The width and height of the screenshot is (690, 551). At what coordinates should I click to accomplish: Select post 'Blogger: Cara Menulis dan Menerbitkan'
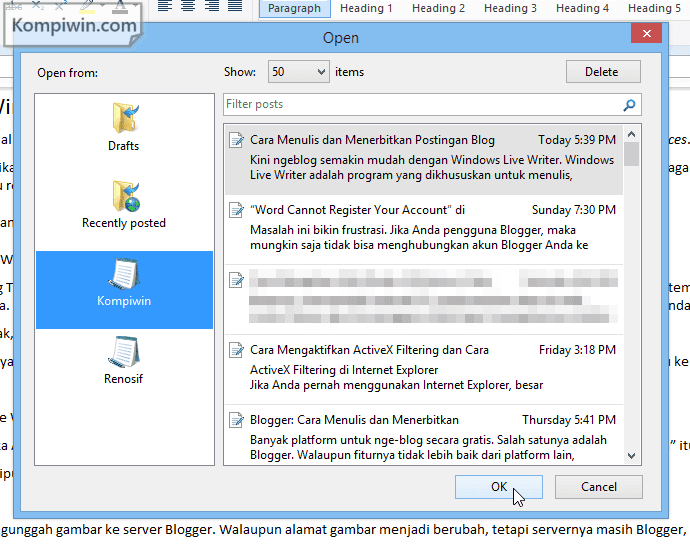pyautogui.click(x=424, y=435)
